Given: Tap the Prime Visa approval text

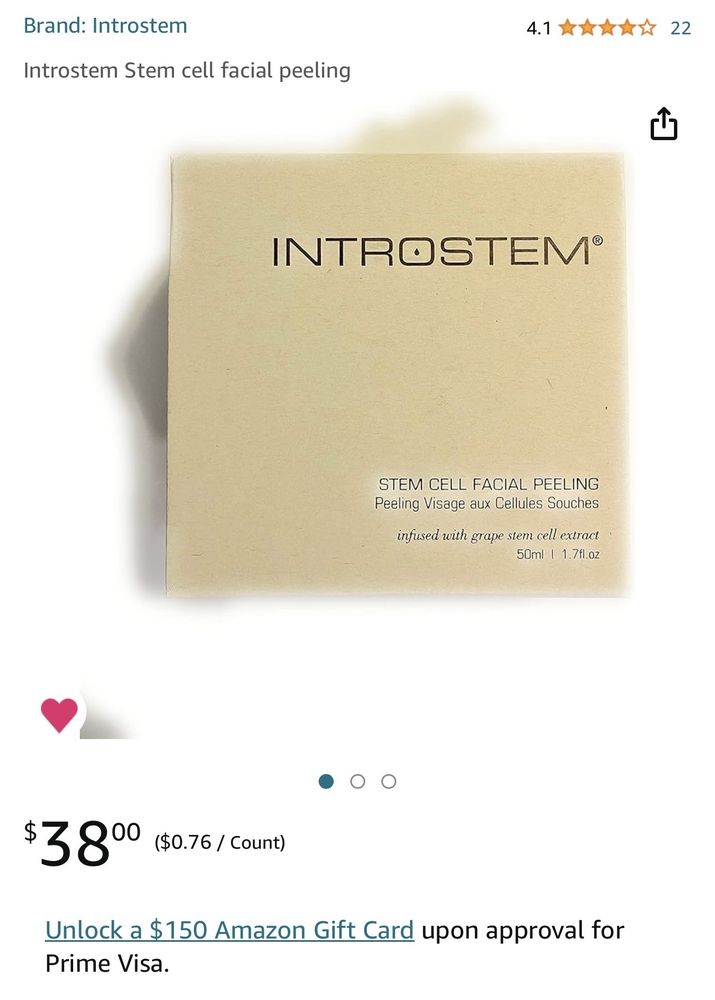Looking at the screenshot, I should point(334,946).
